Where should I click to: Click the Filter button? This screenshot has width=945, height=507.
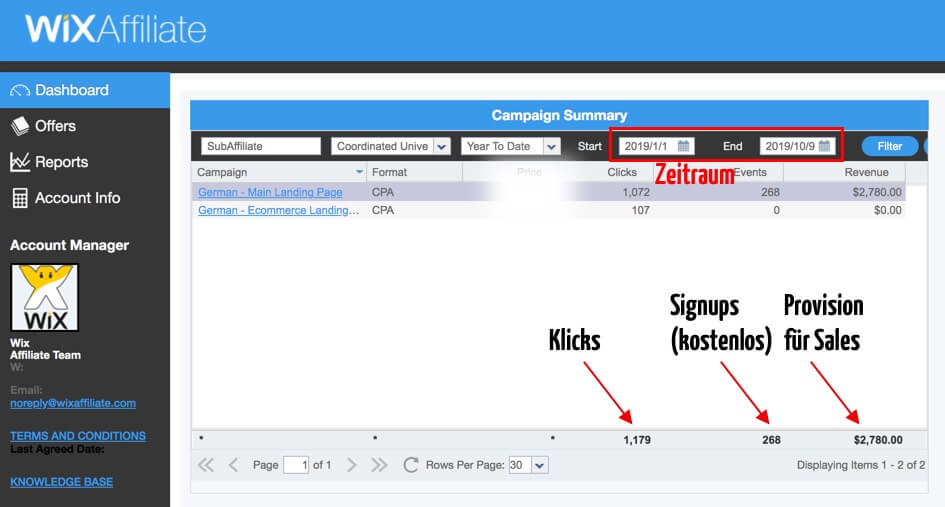click(890, 146)
